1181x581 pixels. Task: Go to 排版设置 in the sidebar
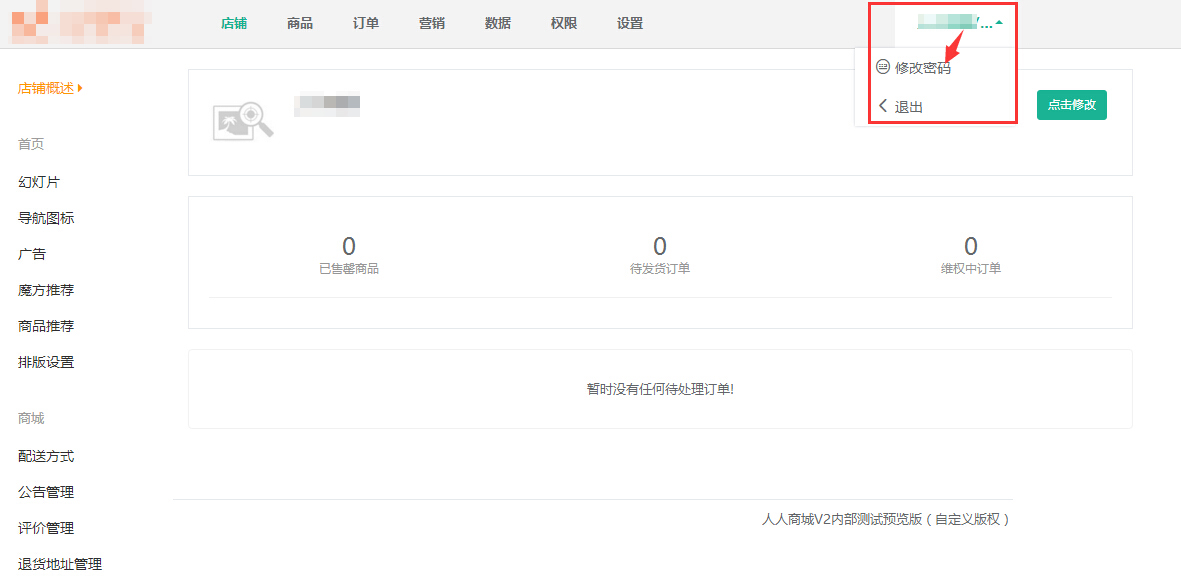point(46,362)
